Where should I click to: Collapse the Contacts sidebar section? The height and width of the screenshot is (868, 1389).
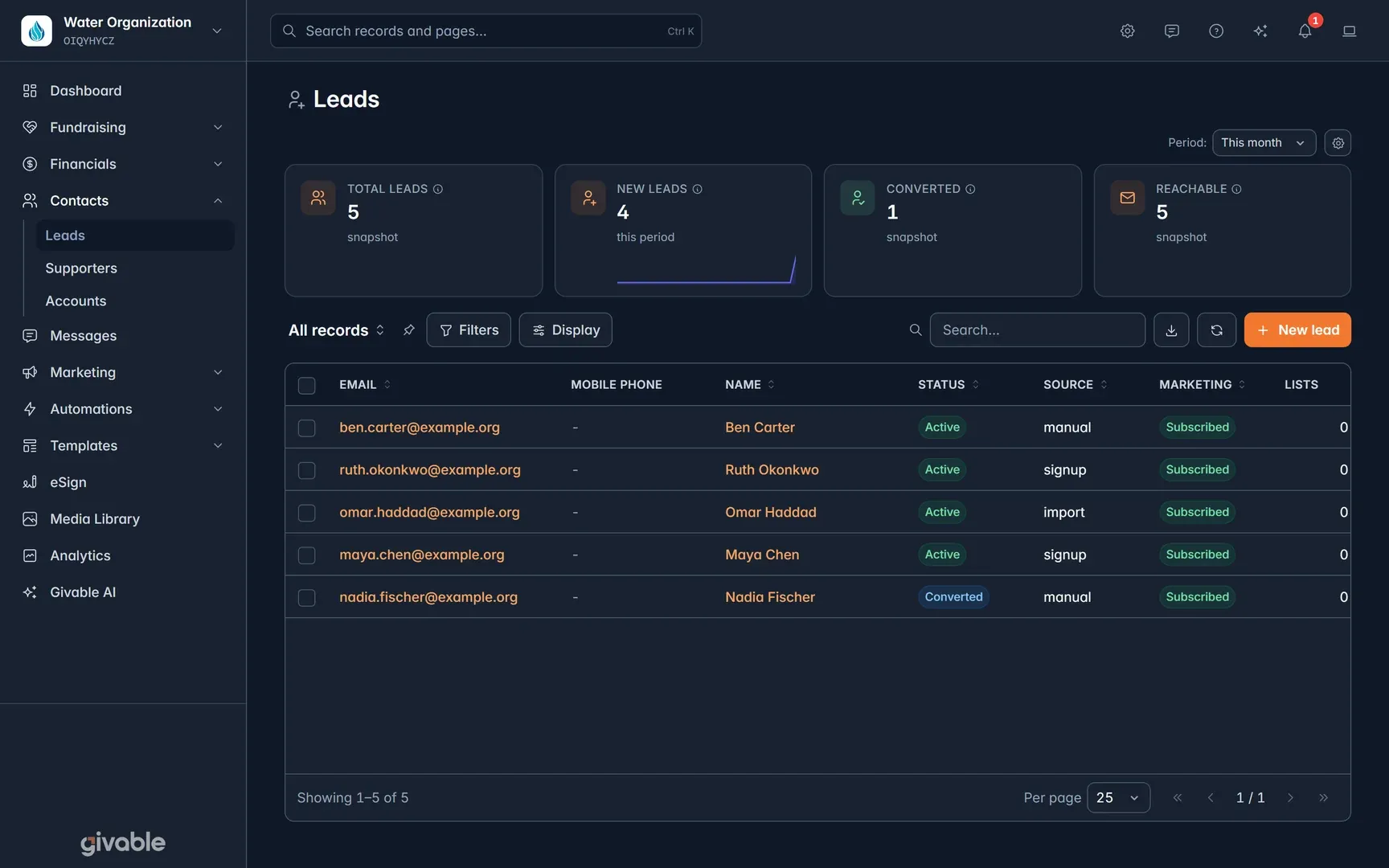click(122, 200)
